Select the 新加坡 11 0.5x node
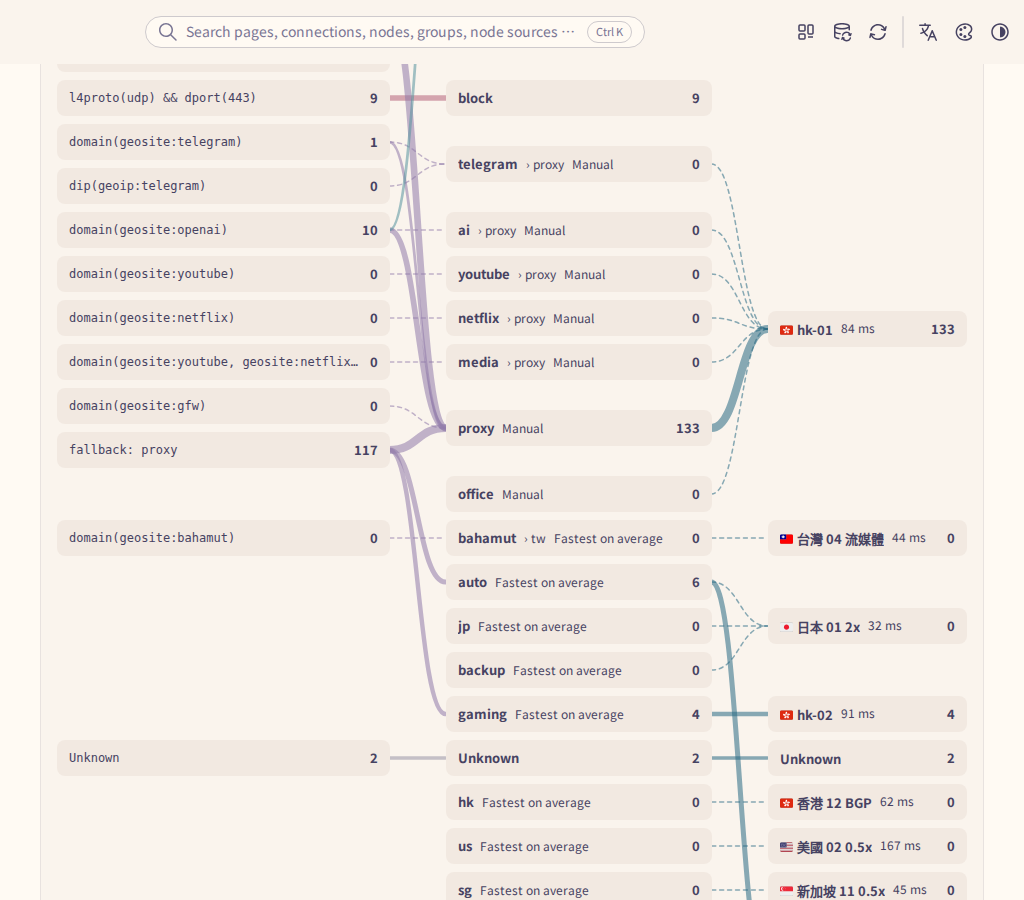Image resolution: width=1024 pixels, height=900 pixels. point(867,887)
